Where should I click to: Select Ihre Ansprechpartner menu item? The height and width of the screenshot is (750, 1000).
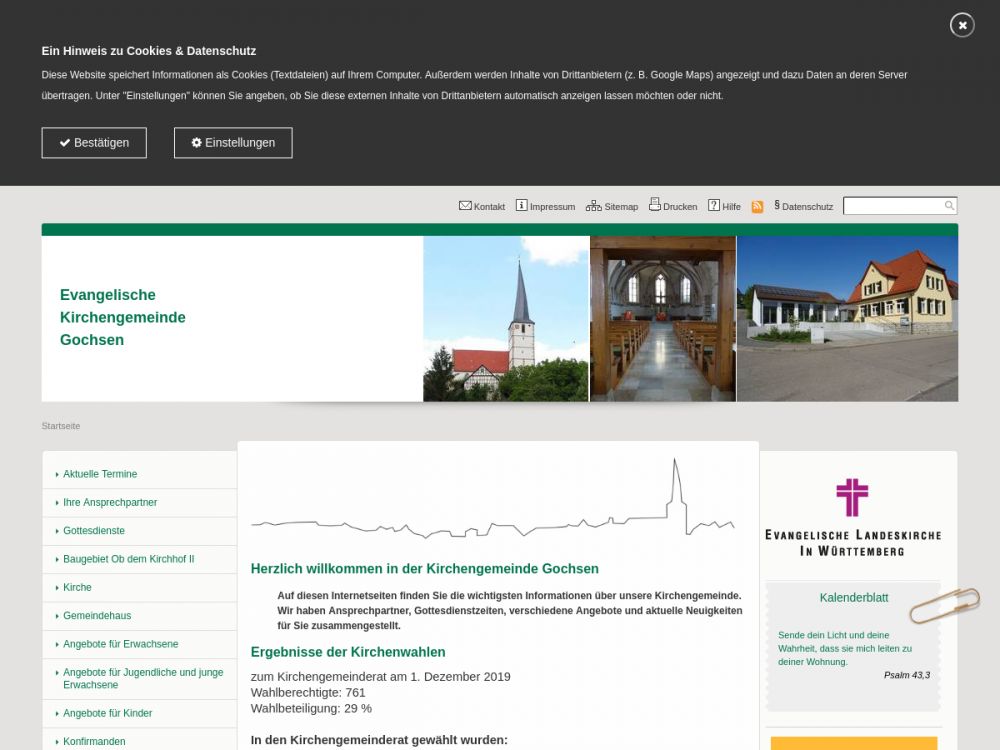110,502
